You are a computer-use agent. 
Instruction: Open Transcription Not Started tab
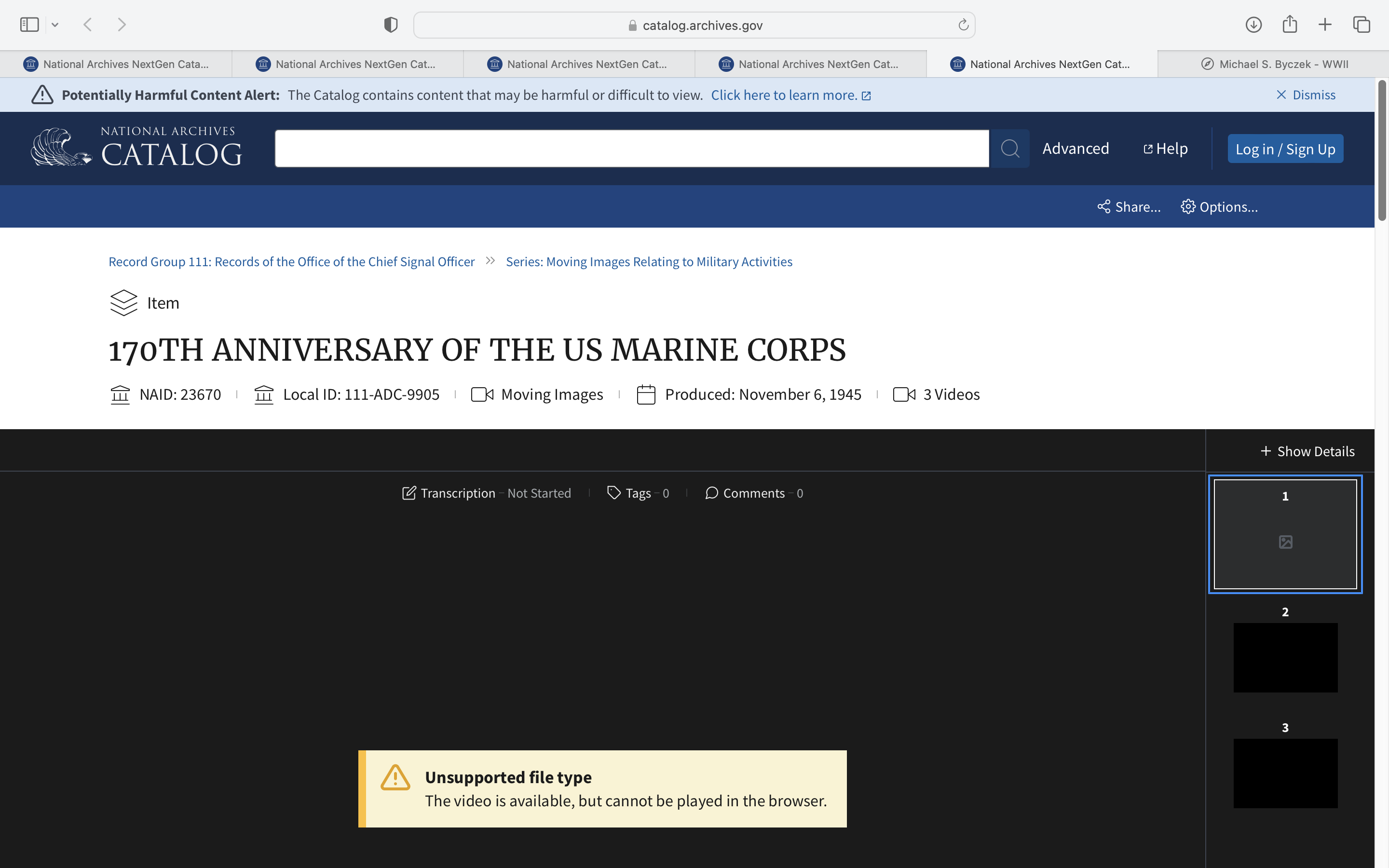click(486, 493)
